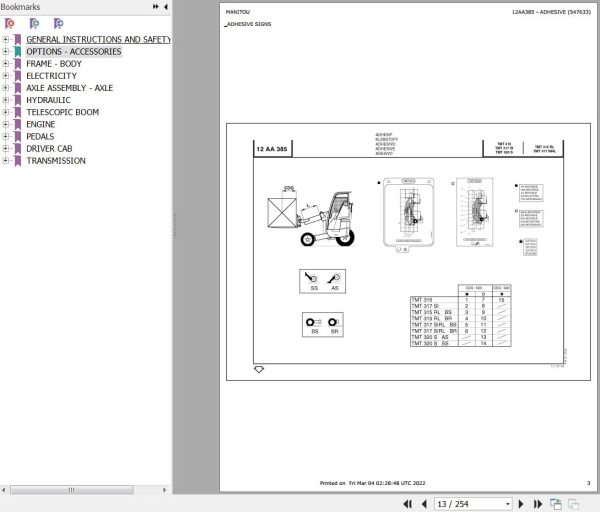Expand TELESCOPIC BOOM bookmark node
Image resolution: width=600 pixels, height=512 pixels.
[x=5, y=112]
